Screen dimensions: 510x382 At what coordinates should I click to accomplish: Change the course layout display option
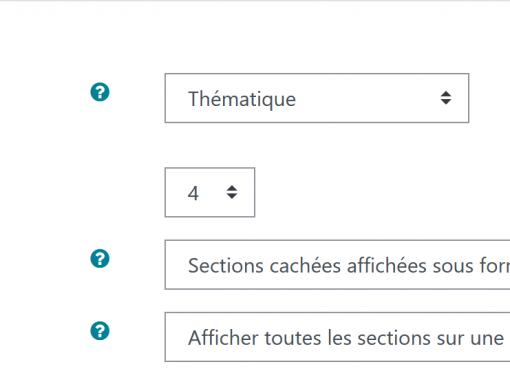point(337,337)
